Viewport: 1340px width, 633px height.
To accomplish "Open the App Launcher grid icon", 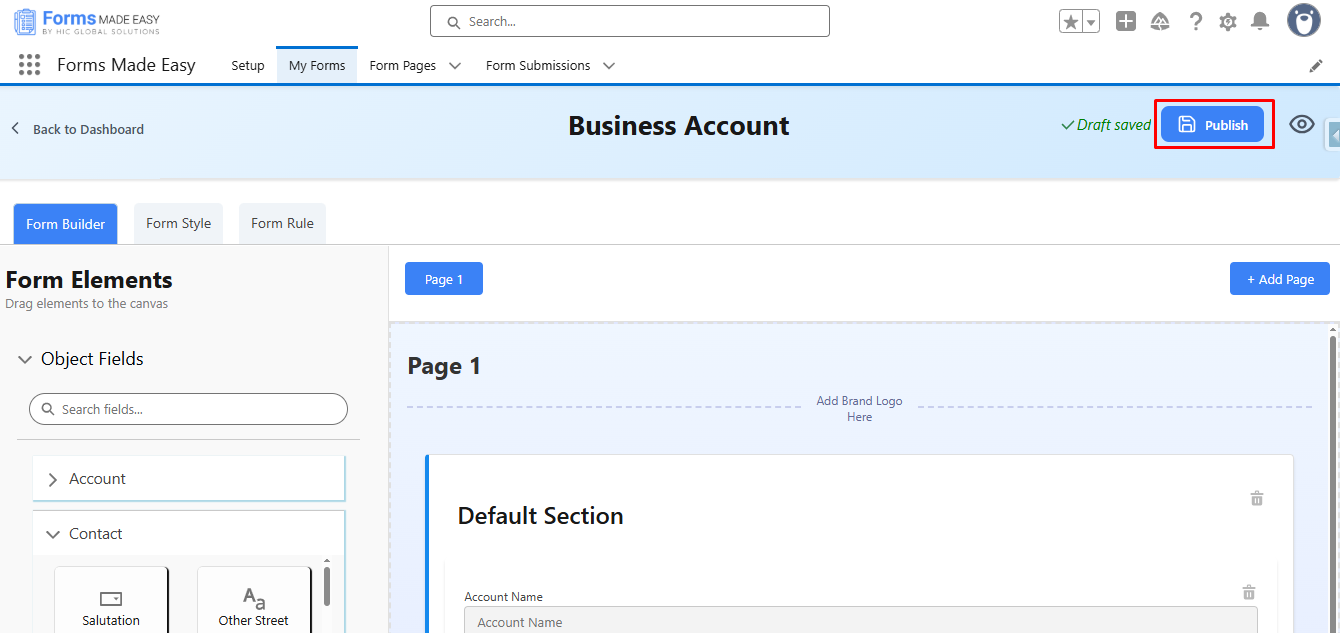I will pyautogui.click(x=30, y=65).
